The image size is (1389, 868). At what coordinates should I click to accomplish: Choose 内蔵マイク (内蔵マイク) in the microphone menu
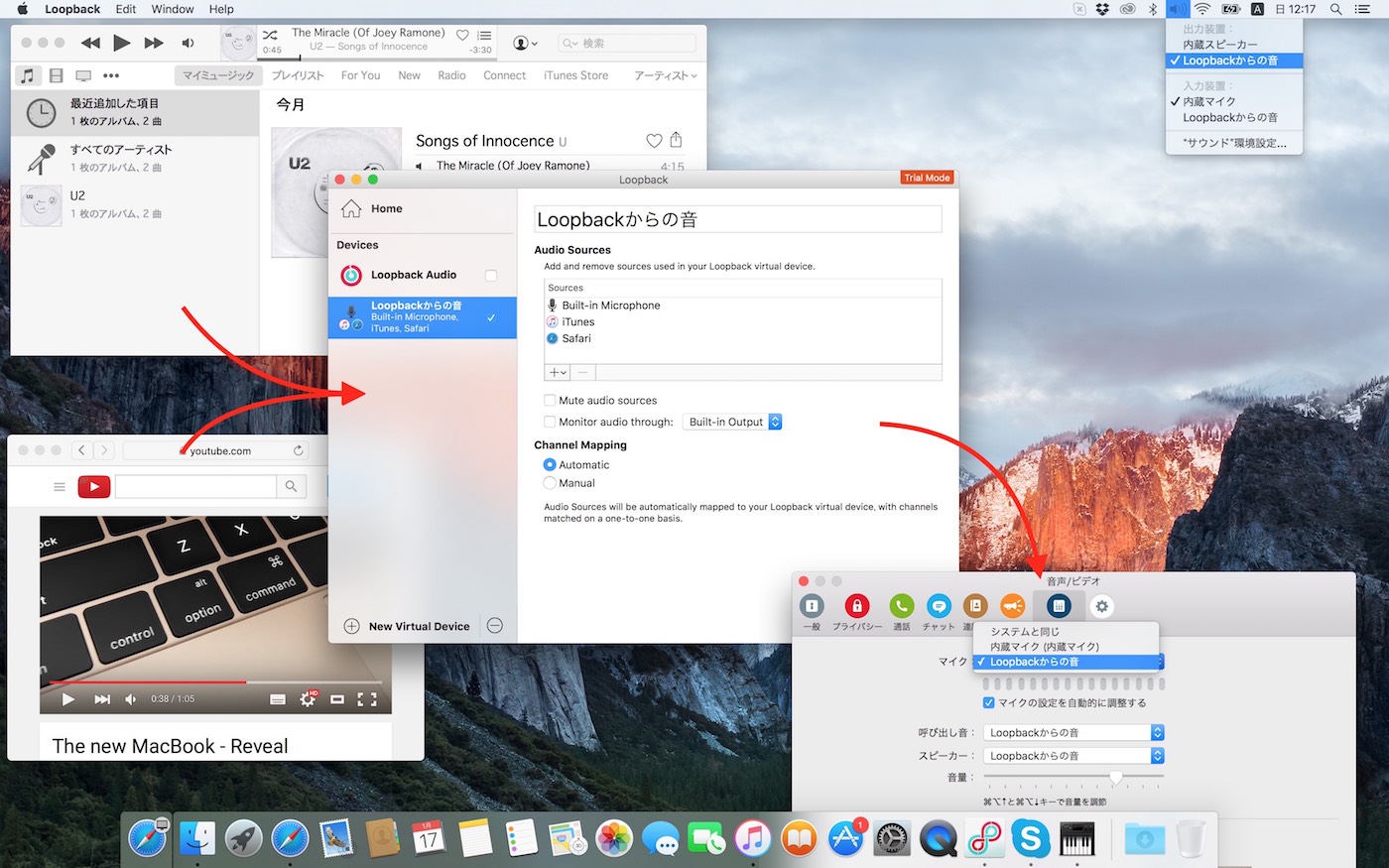click(x=1067, y=647)
